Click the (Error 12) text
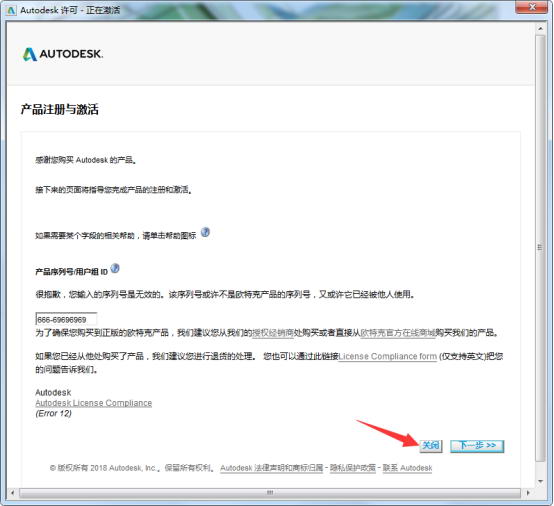The width and height of the screenshot is (554, 506). tap(53, 413)
